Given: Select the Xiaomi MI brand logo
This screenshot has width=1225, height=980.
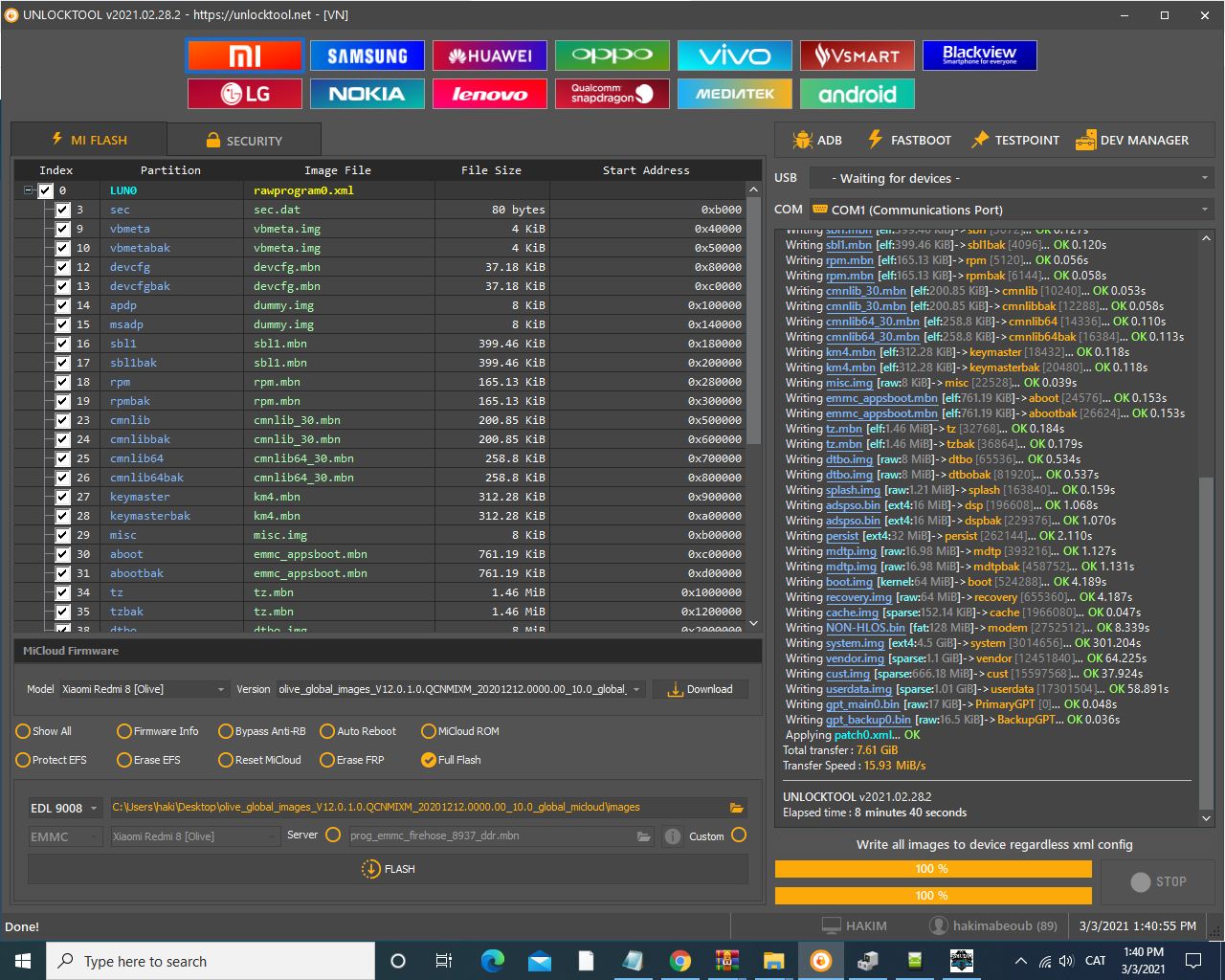Looking at the screenshot, I should [245, 56].
